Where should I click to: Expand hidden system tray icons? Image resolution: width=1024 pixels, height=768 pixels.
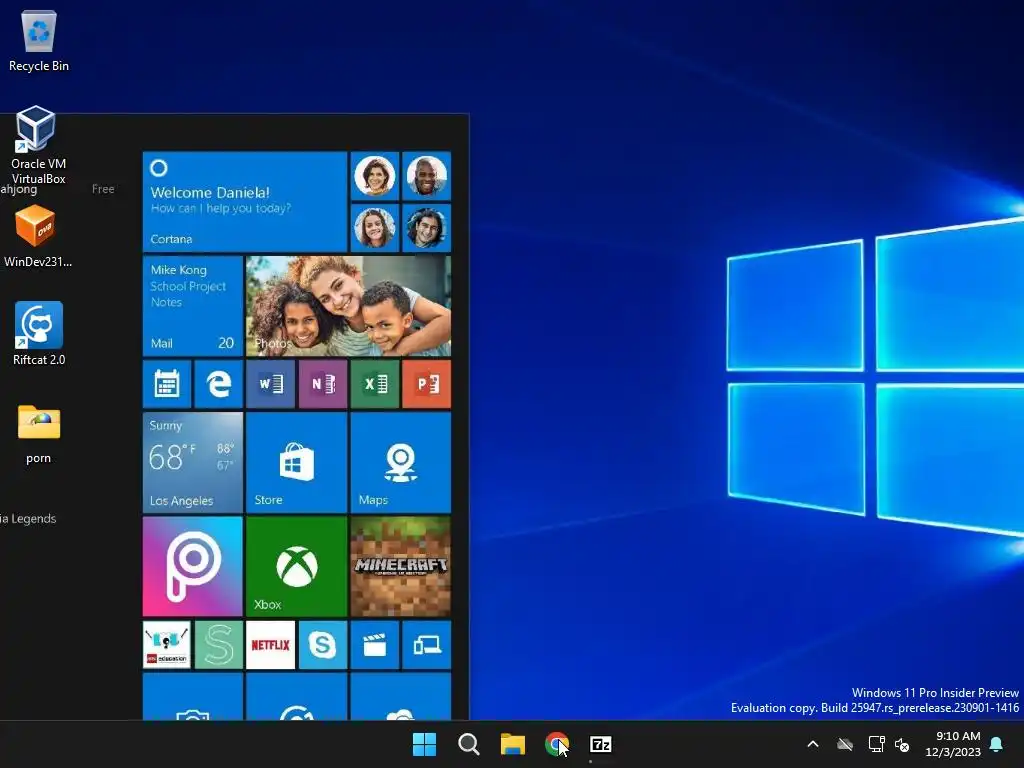pyautogui.click(x=813, y=744)
